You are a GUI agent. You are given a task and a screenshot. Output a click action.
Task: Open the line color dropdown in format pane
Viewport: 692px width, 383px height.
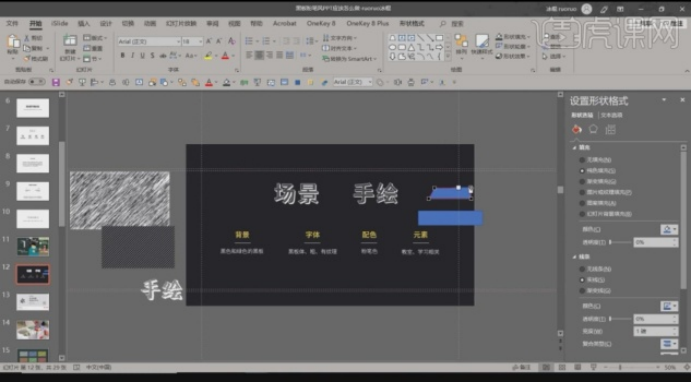pos(669,306)
